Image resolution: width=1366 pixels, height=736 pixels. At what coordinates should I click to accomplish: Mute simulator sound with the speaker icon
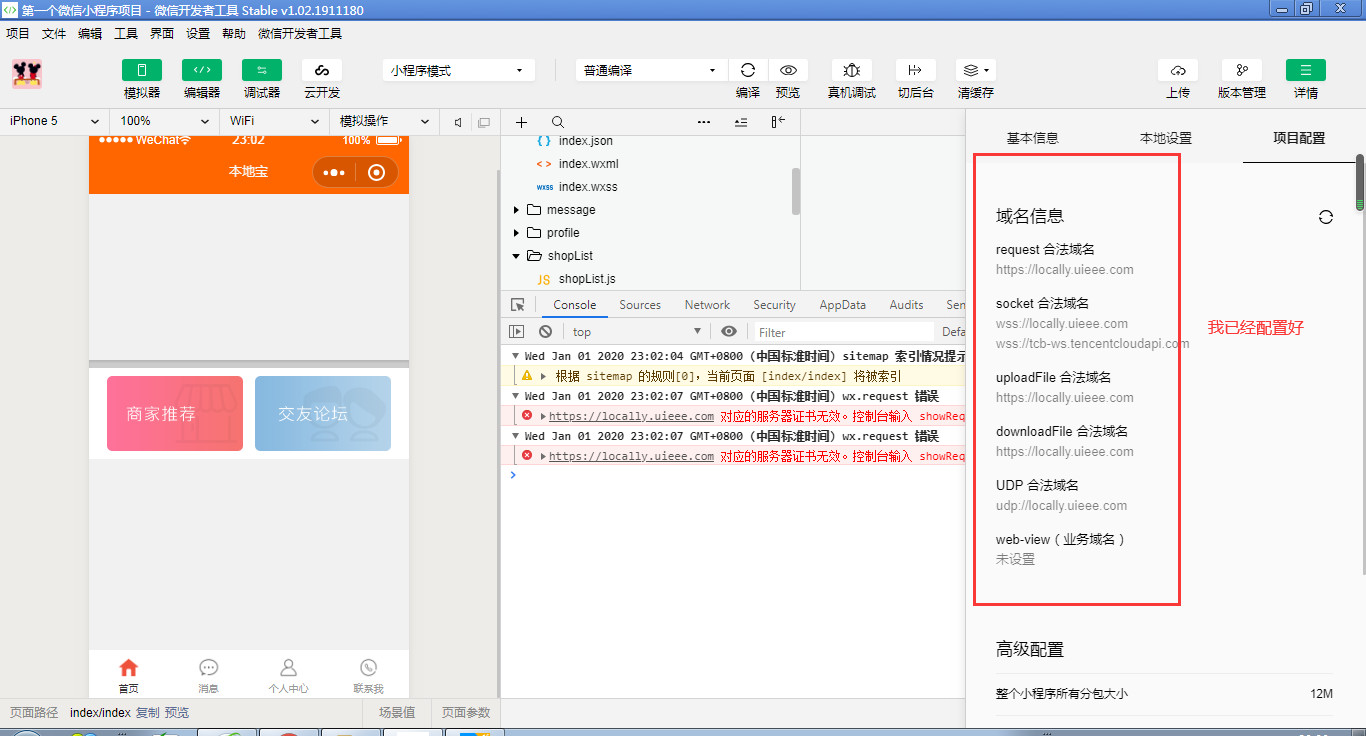tap(458, 122)
